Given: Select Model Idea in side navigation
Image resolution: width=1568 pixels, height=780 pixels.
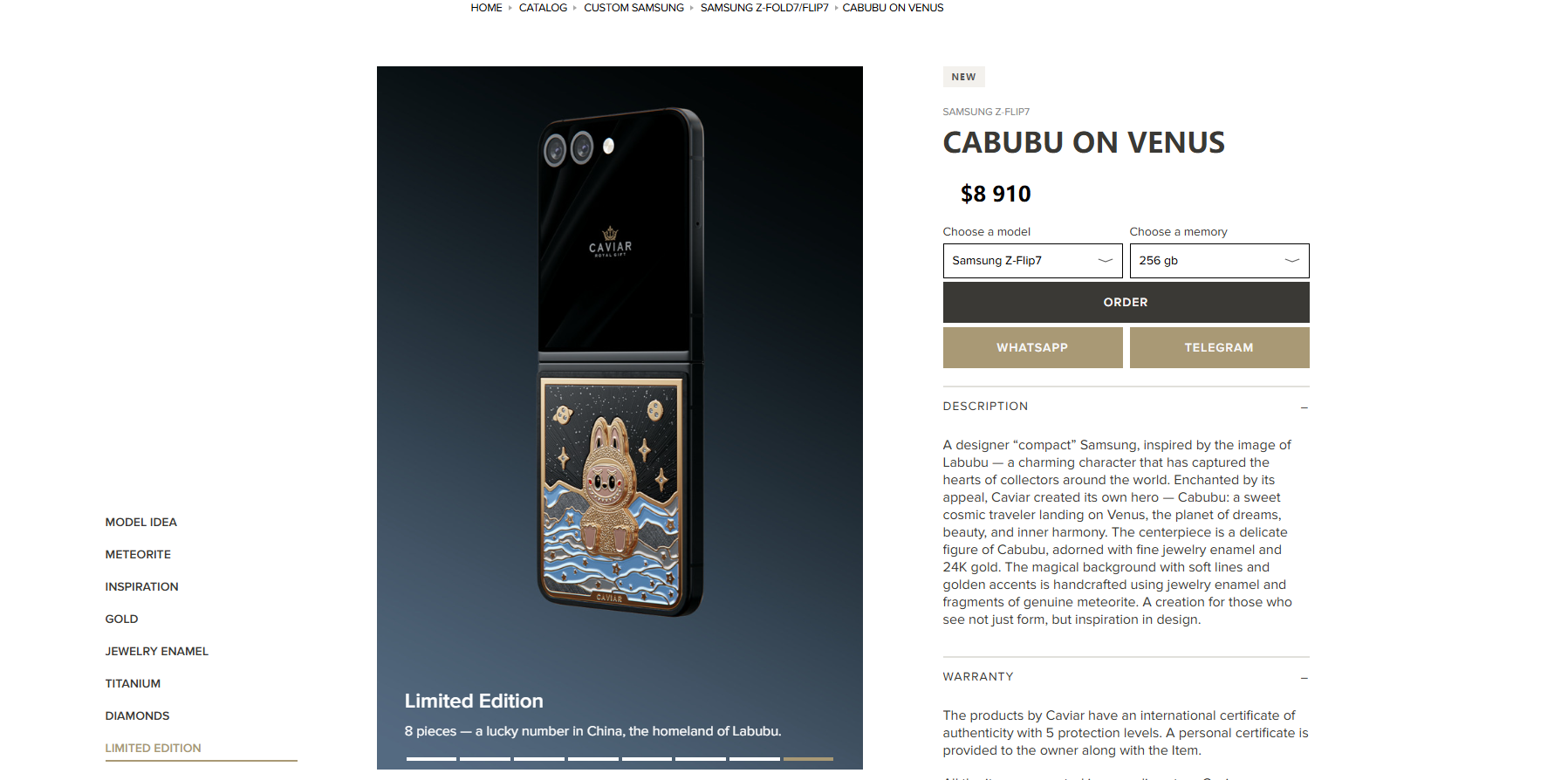Looking at the screenshot, I should (141, 522).
